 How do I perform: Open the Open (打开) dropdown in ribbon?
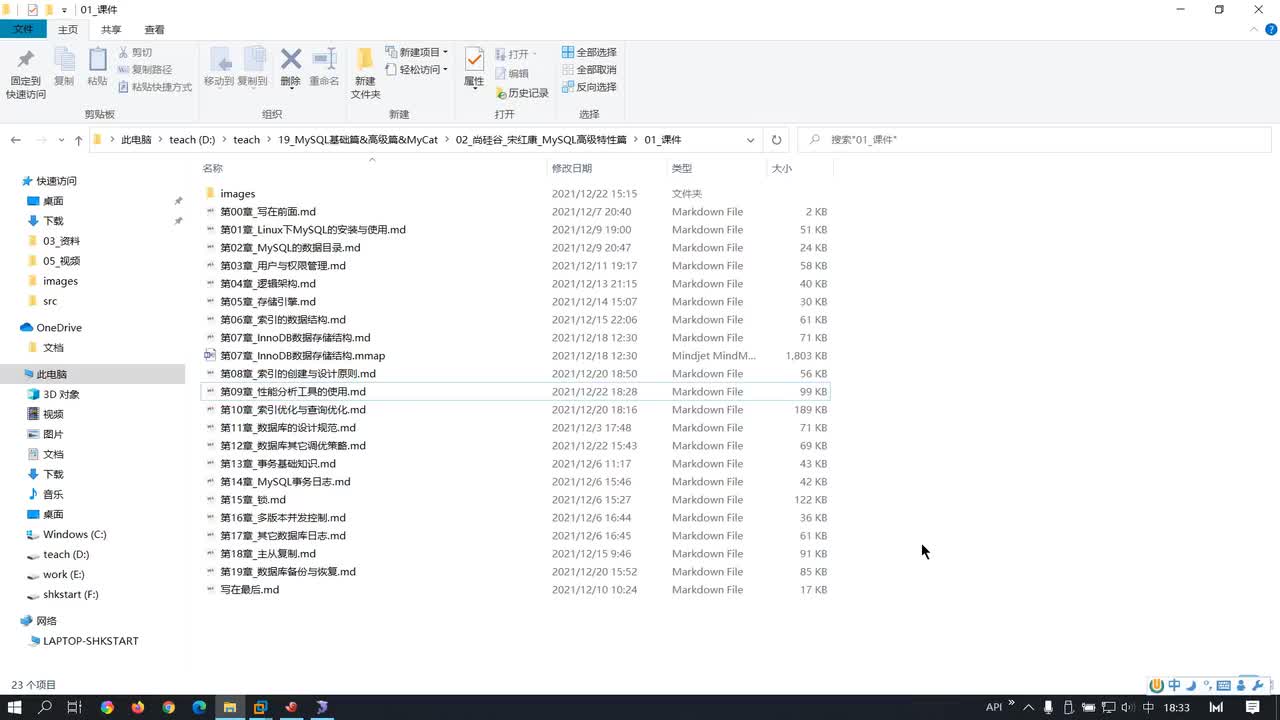516,53
